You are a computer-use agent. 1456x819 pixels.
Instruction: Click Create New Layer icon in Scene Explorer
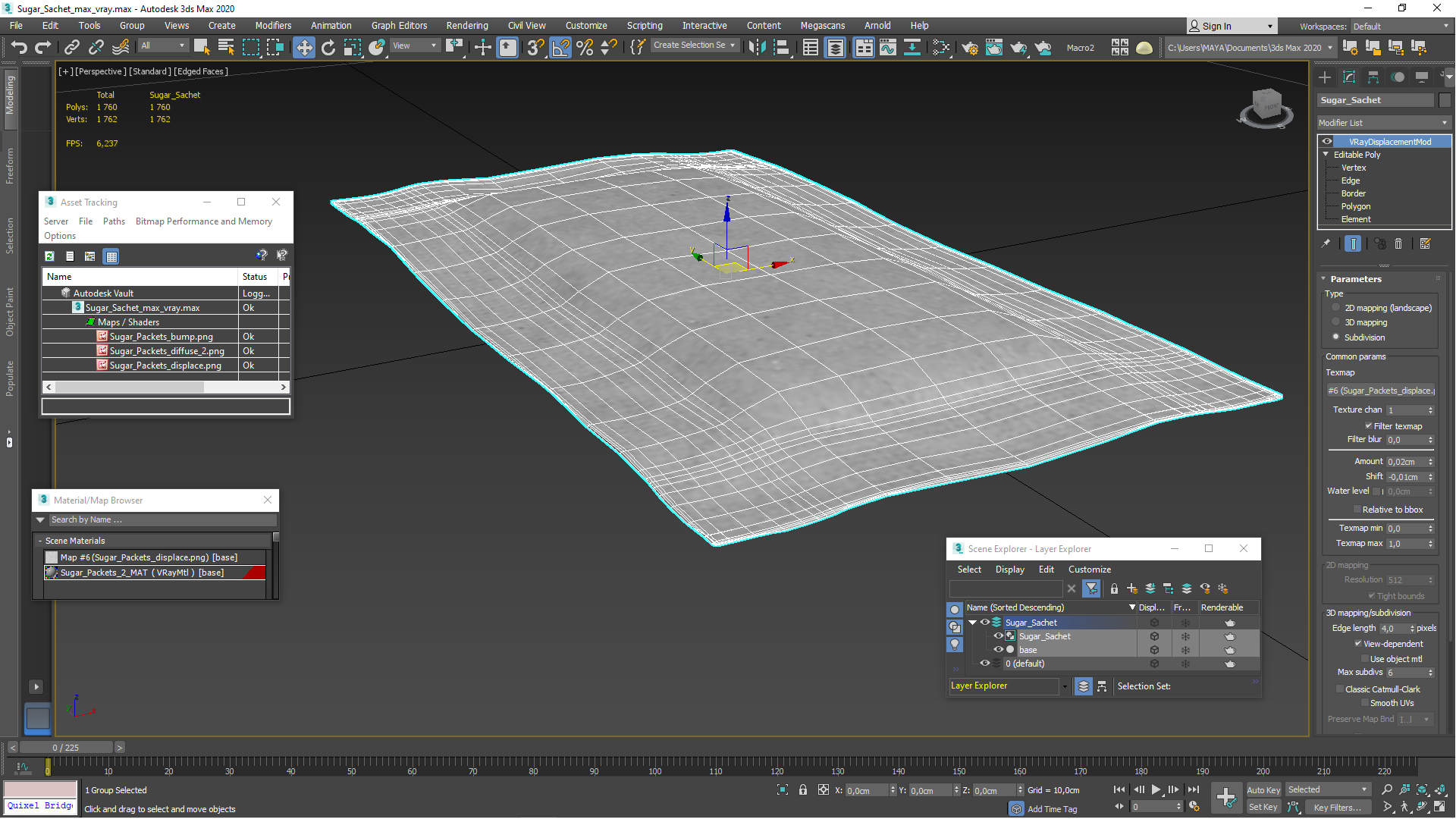coord(1132,588)
